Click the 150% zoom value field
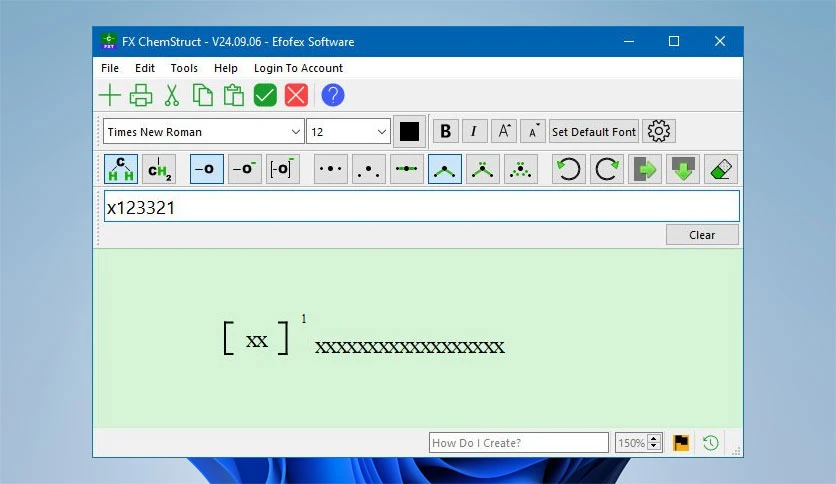This screenshot has width=836, height=484. tap(631, 442)
